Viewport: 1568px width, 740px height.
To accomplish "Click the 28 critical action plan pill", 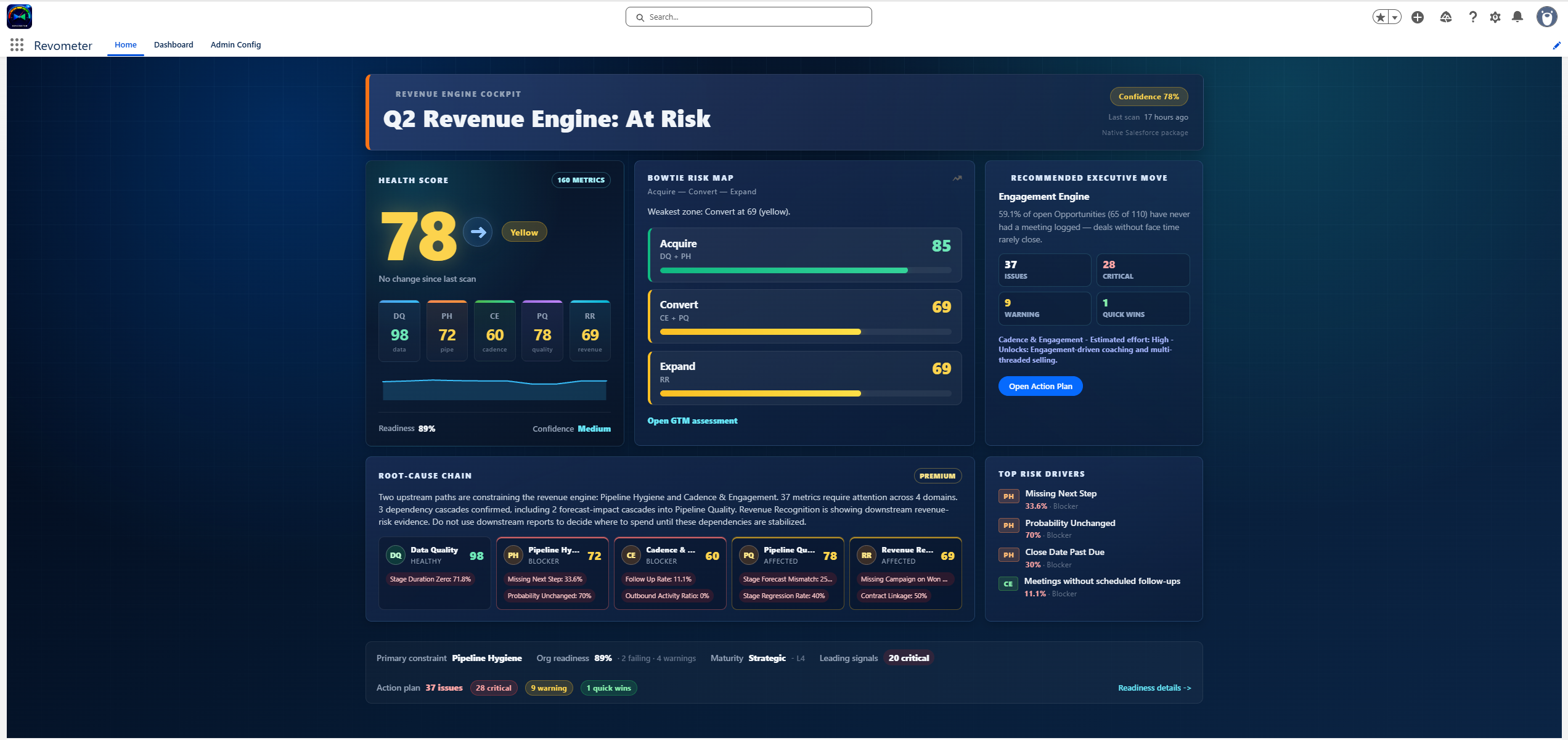I will tap(494, 688).
